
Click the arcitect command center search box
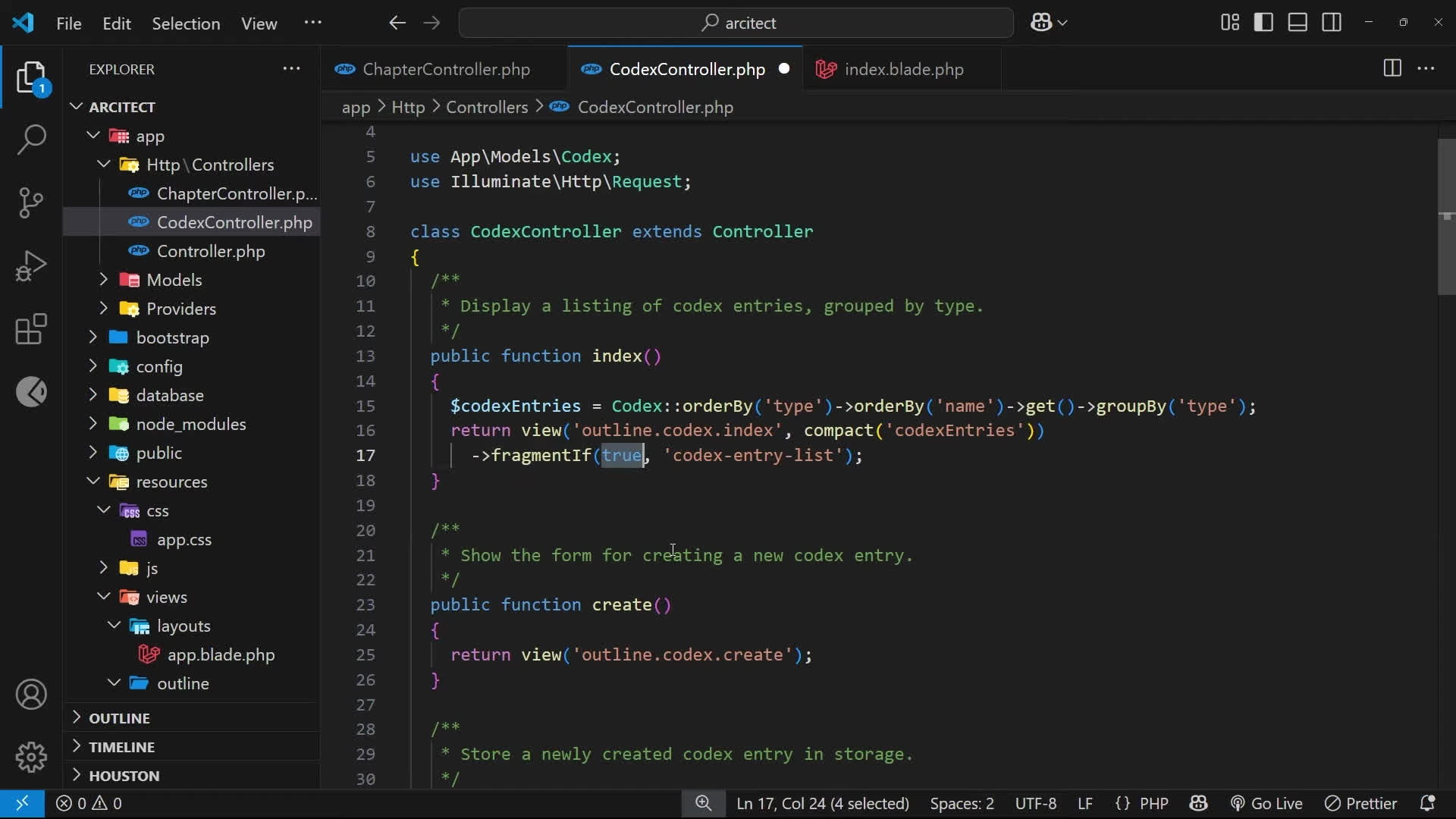point(736,23)
